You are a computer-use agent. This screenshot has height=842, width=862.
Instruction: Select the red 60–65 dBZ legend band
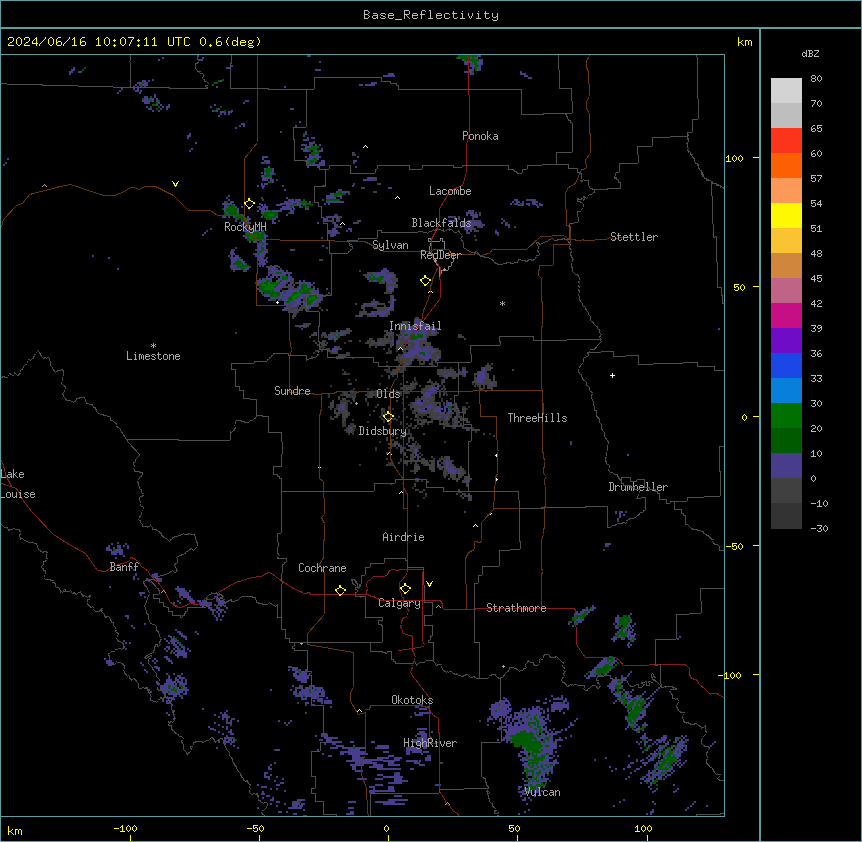pyautogui.click(x=786, y=141)
